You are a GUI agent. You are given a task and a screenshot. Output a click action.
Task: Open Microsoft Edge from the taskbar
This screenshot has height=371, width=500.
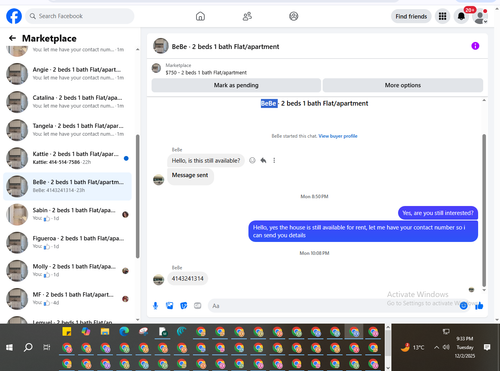124,332
